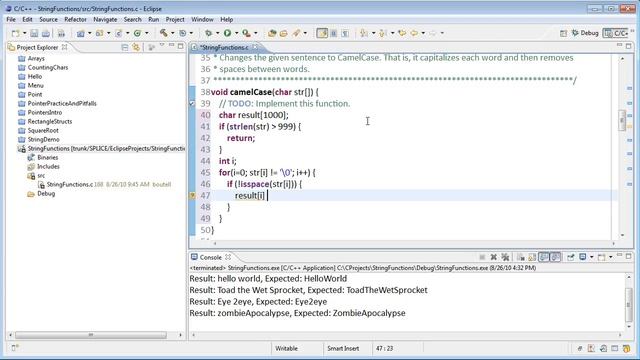
Task: Click the Save toolbar icon
Action: click(34, 33)
